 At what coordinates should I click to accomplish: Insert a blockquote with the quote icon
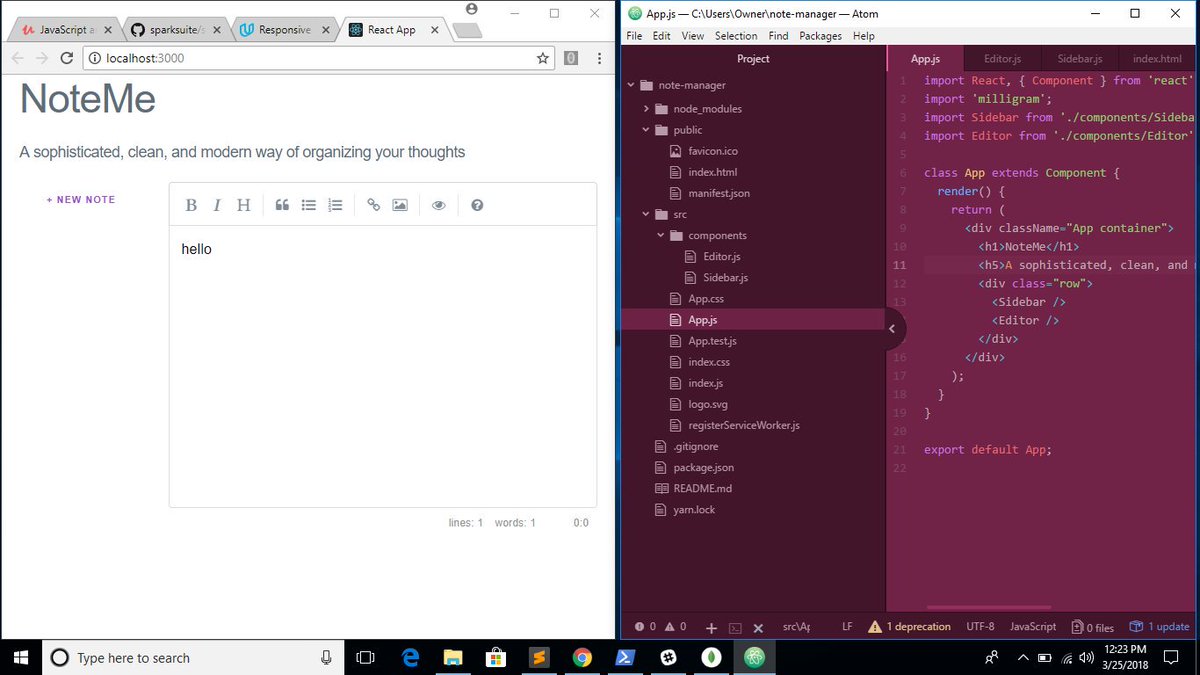tap(282, 205)
